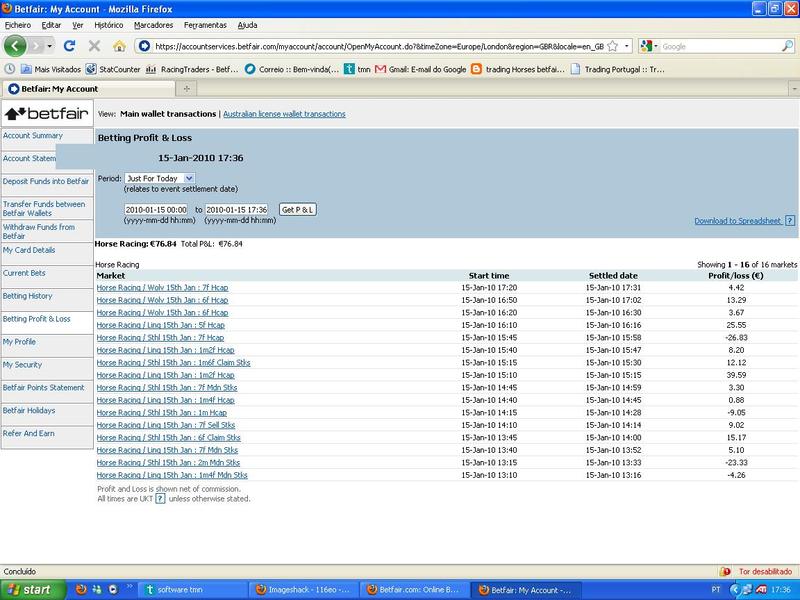Open Refer And Earn in sidebar

tap(29, 434)
